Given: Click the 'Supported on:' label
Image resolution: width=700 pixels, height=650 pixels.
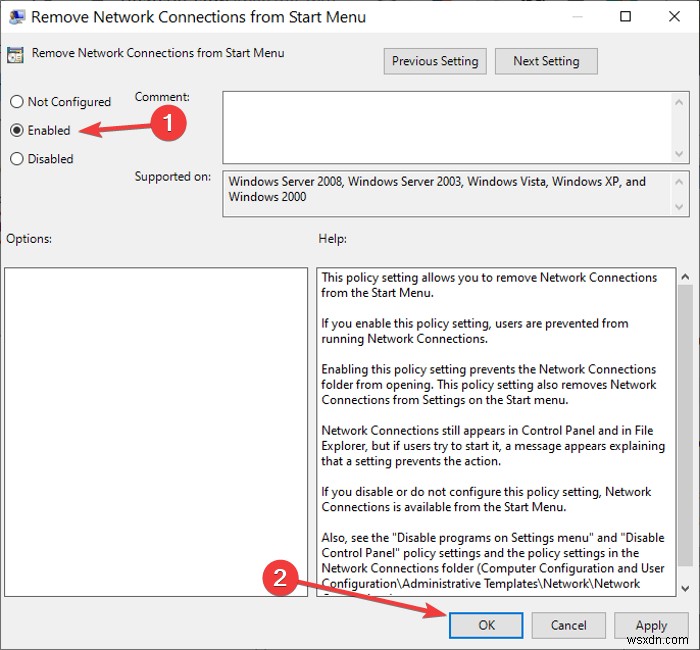Looking at the screenshot, I should pos(173,177).
